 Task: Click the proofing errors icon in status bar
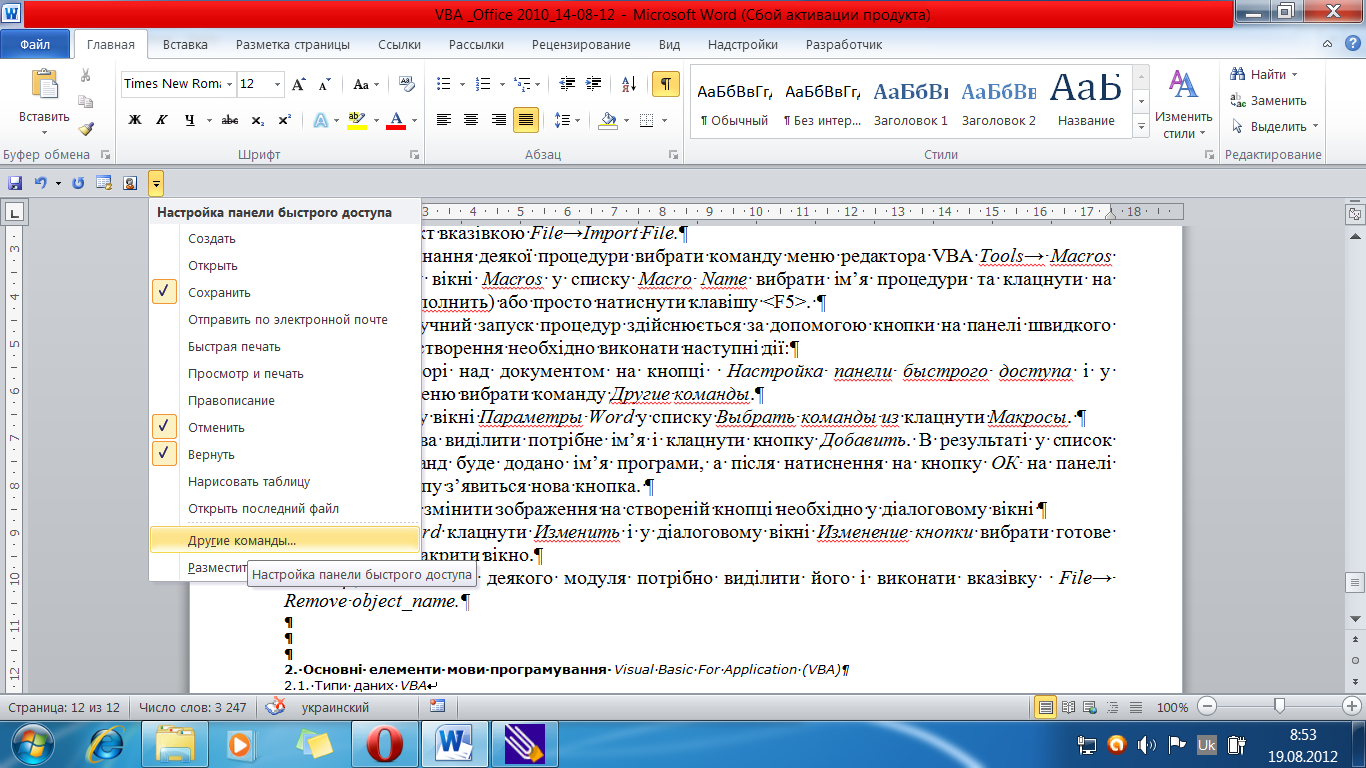(274, 707)
